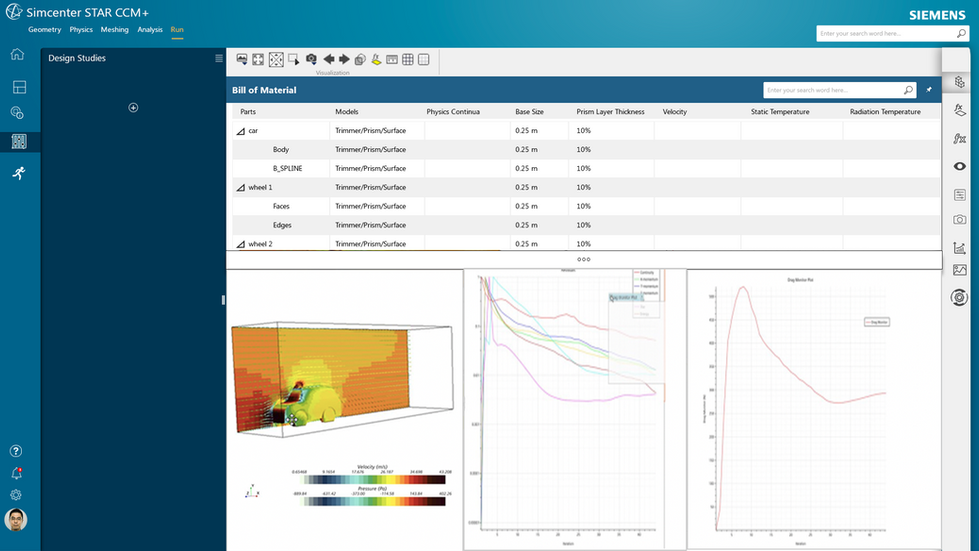Click the dark grid layout toolbar icon

click(408, 60)
